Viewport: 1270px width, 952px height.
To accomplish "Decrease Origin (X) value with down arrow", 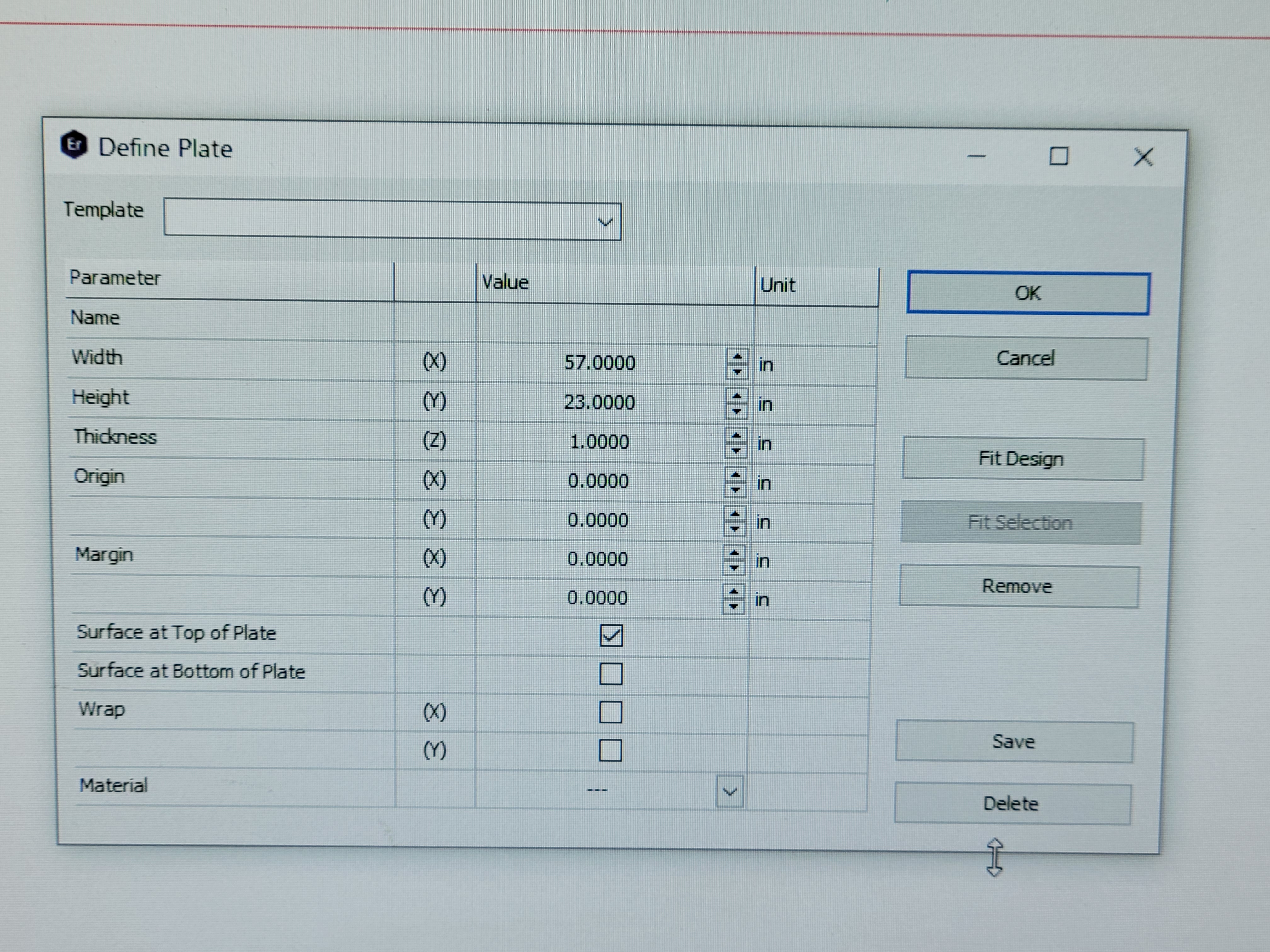I will coord(735,490).
